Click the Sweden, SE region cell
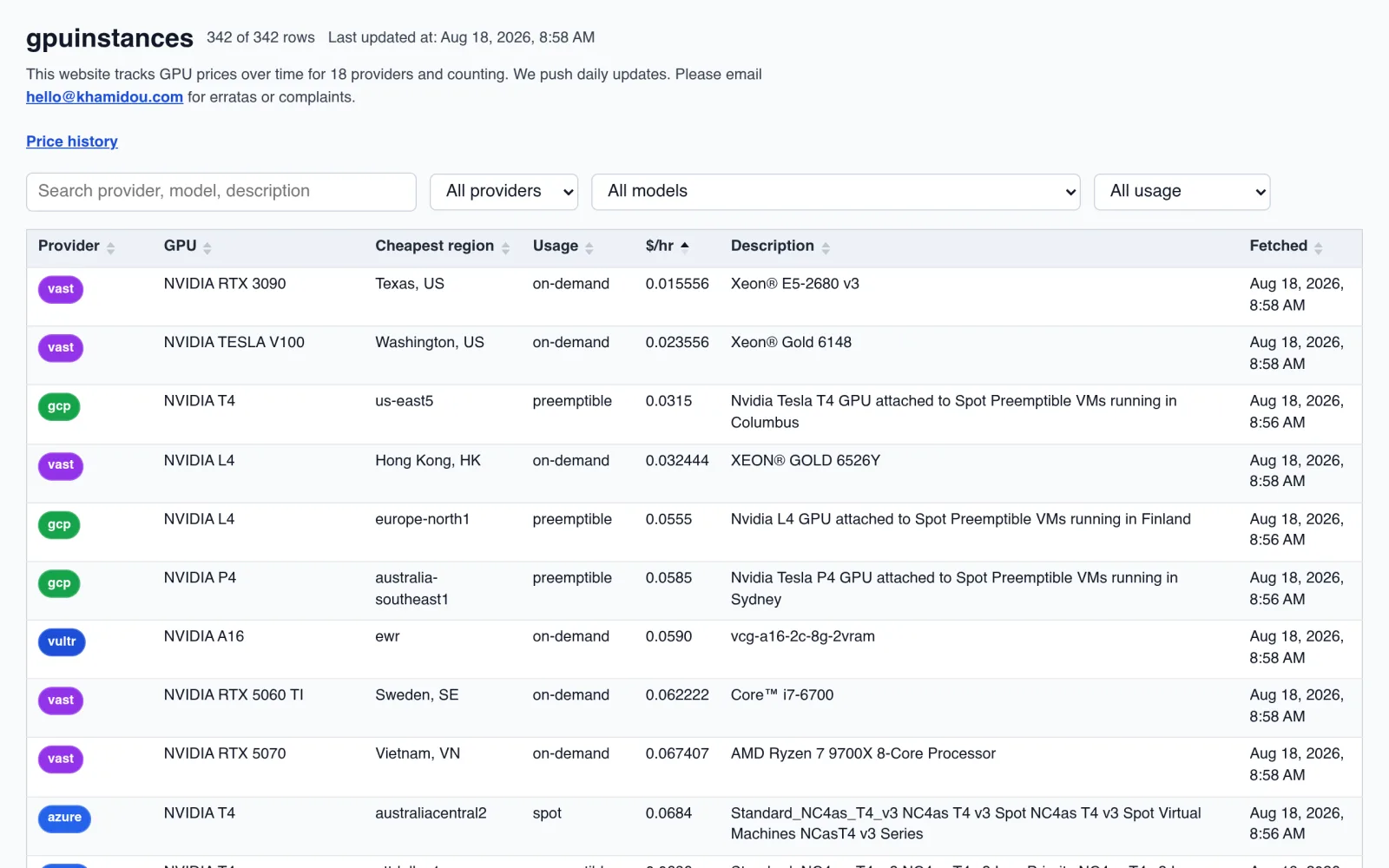Screen dimensions: 1389x868 [417, 695]
